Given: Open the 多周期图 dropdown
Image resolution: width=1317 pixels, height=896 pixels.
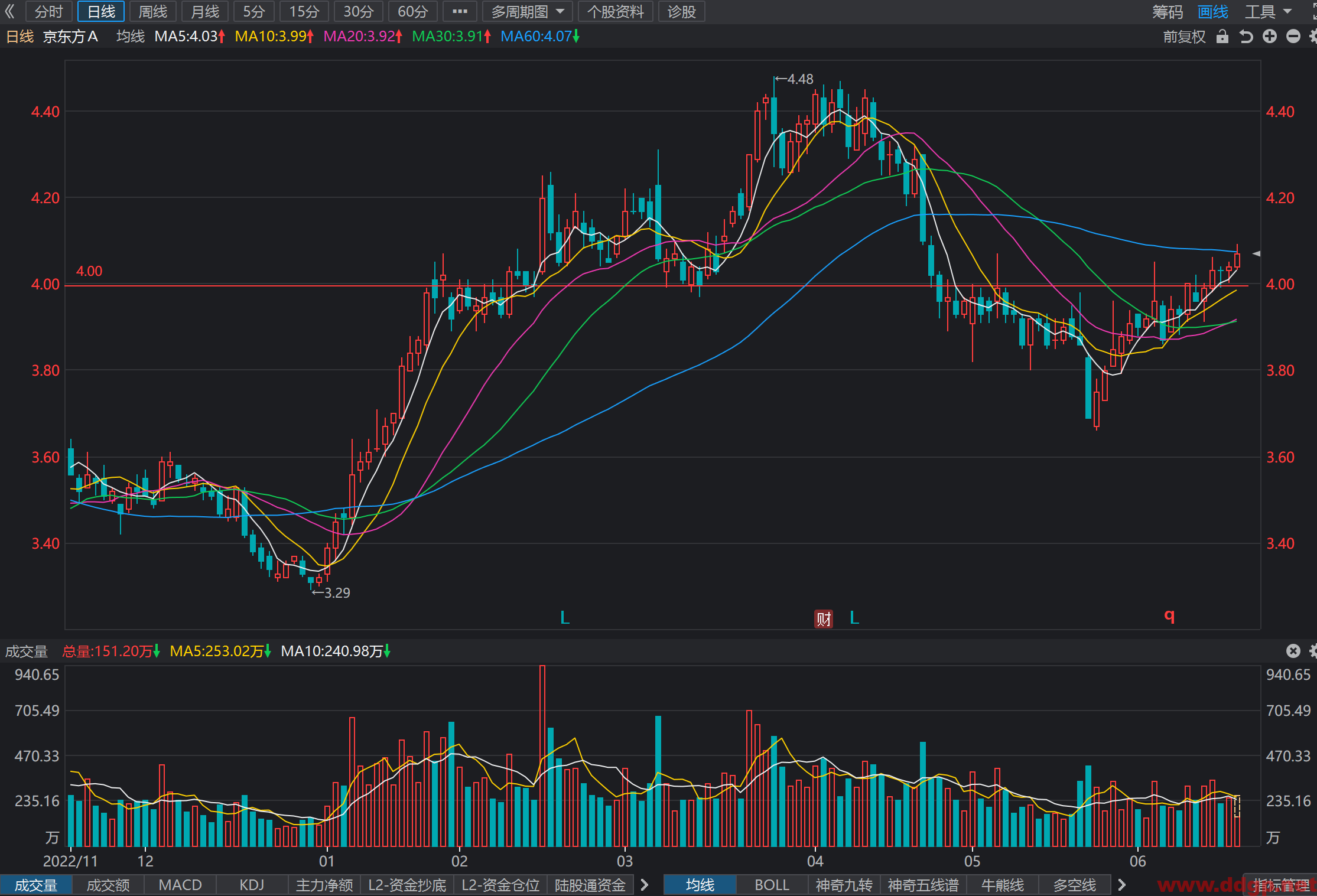Looking at the screenshot, I should (527, 11).
